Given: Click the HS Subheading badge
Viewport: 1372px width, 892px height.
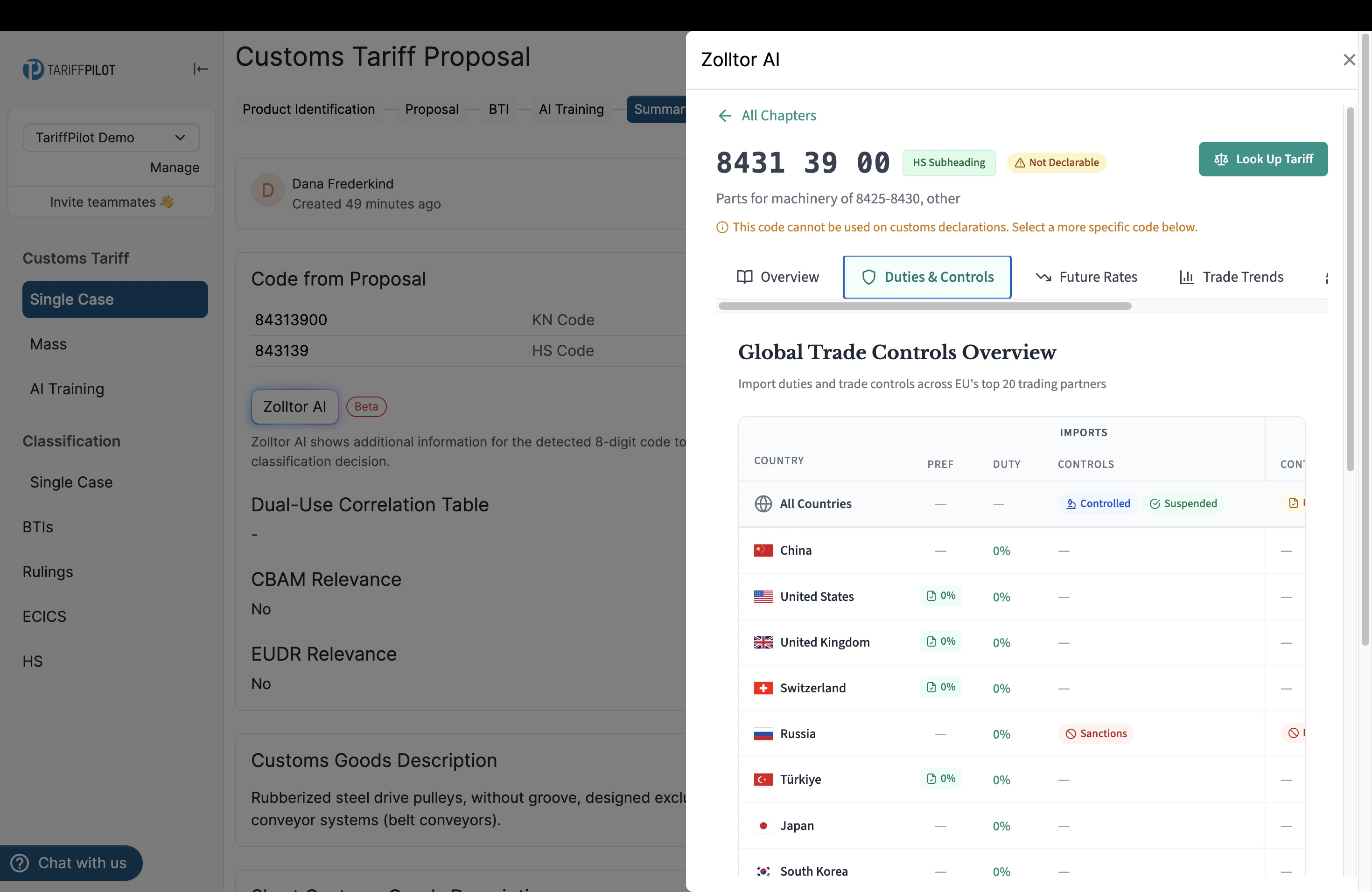Looking at the screenshot, I should (x=948, y=162).
